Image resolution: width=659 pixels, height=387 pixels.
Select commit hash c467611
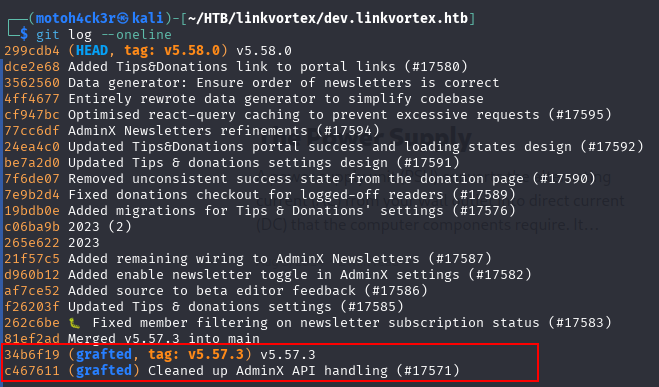click(x=32, y=370)
